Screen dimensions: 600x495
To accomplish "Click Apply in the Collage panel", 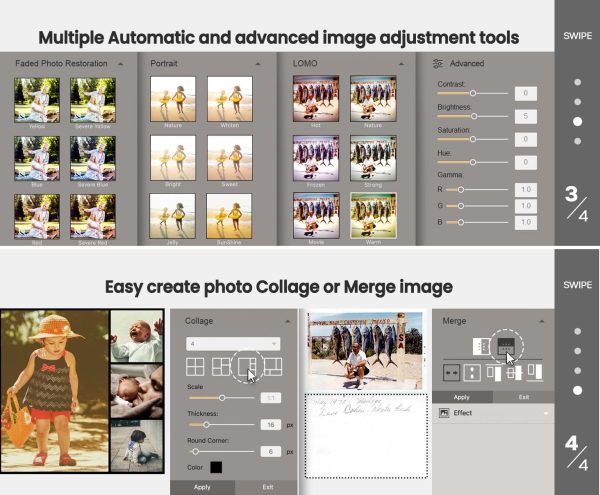I will [x=201, y=487].
